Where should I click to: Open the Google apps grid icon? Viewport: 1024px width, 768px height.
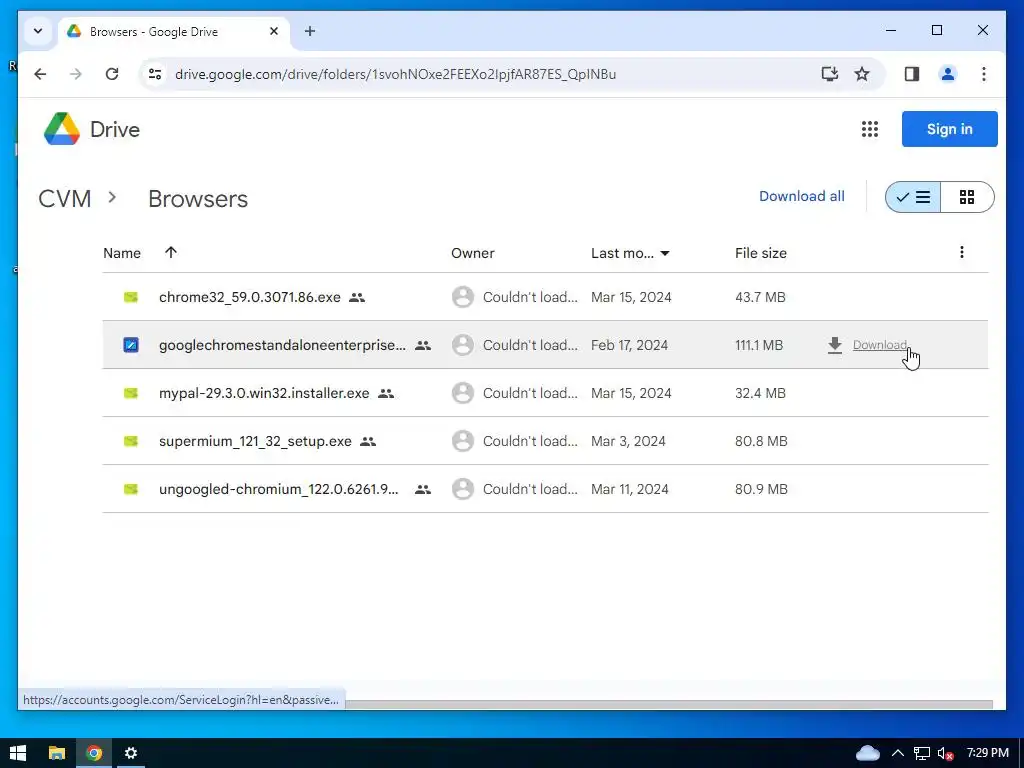coord(869,129)
